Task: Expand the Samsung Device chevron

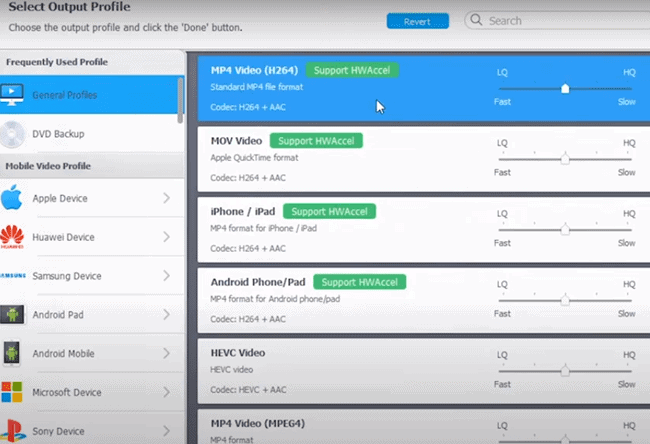Action: click(166, 276)
